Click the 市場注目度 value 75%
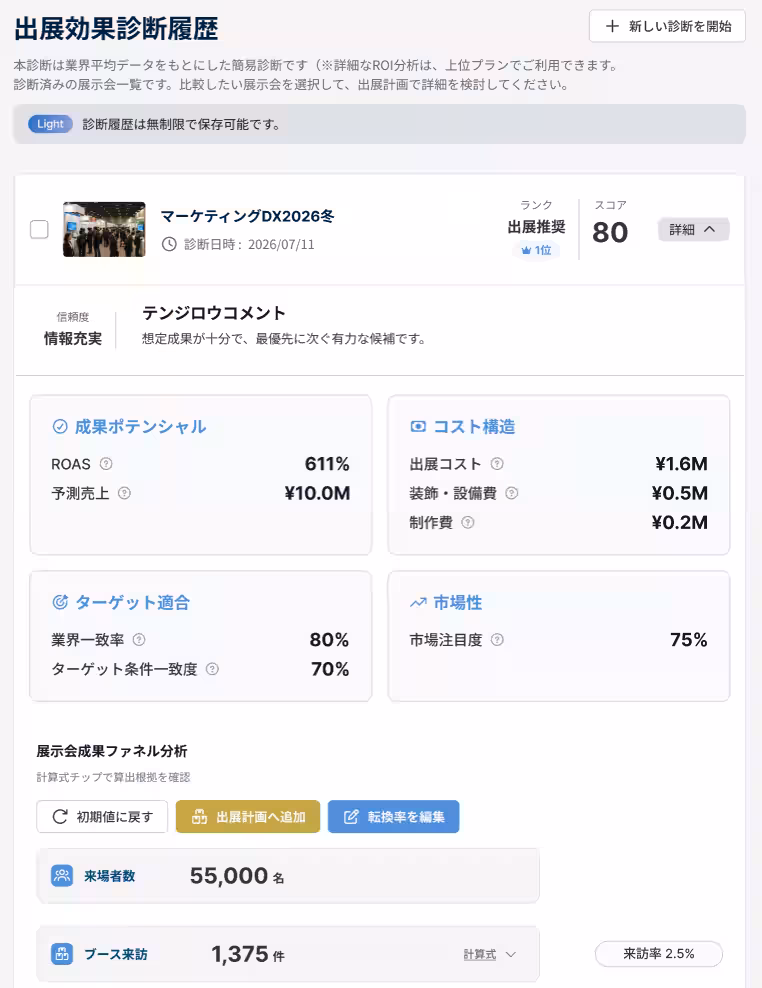The width and height of the screenshot is (762, 988). point(689,640)
